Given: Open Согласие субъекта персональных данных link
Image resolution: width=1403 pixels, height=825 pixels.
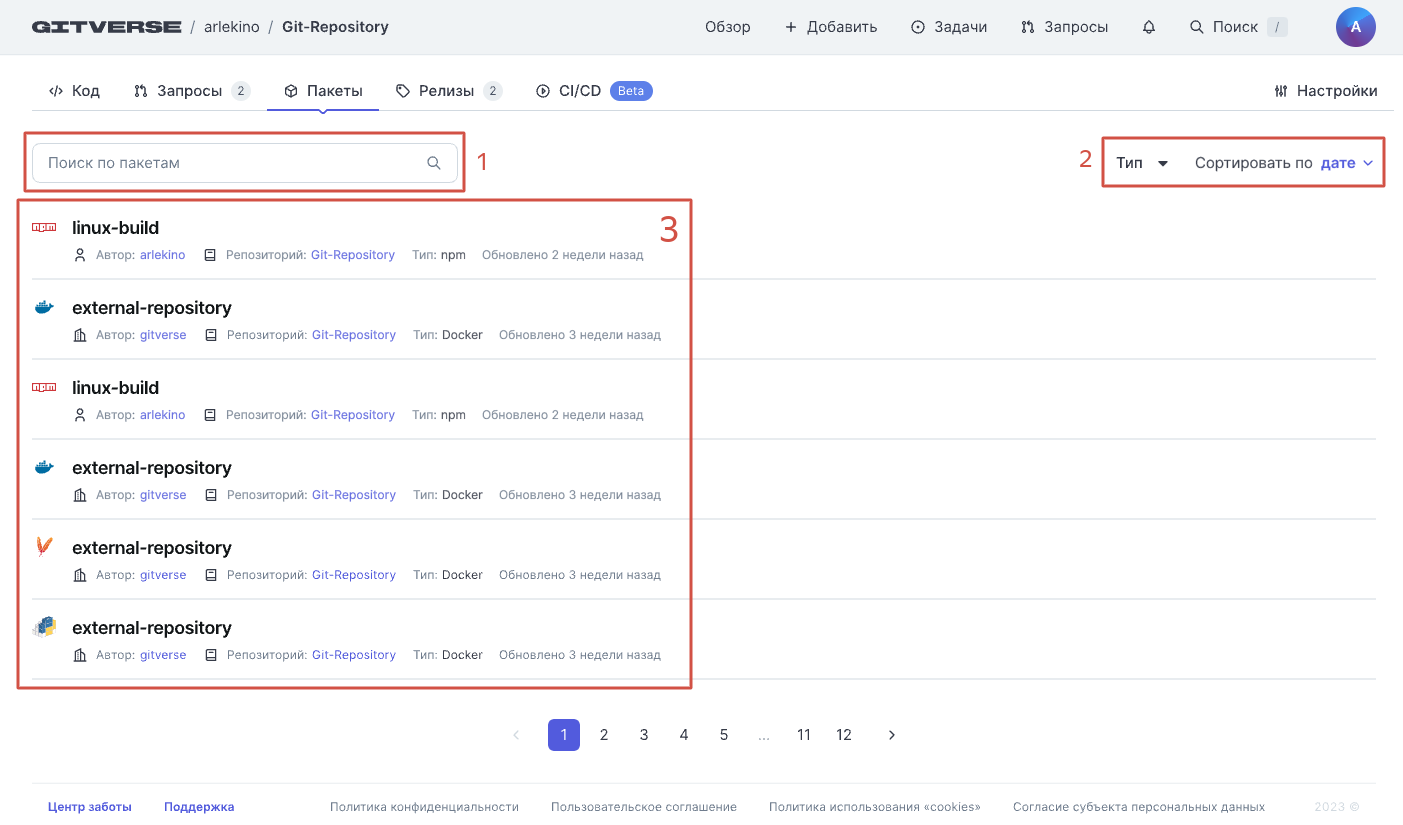Looking at the screenshot, I should (1139, 807).
